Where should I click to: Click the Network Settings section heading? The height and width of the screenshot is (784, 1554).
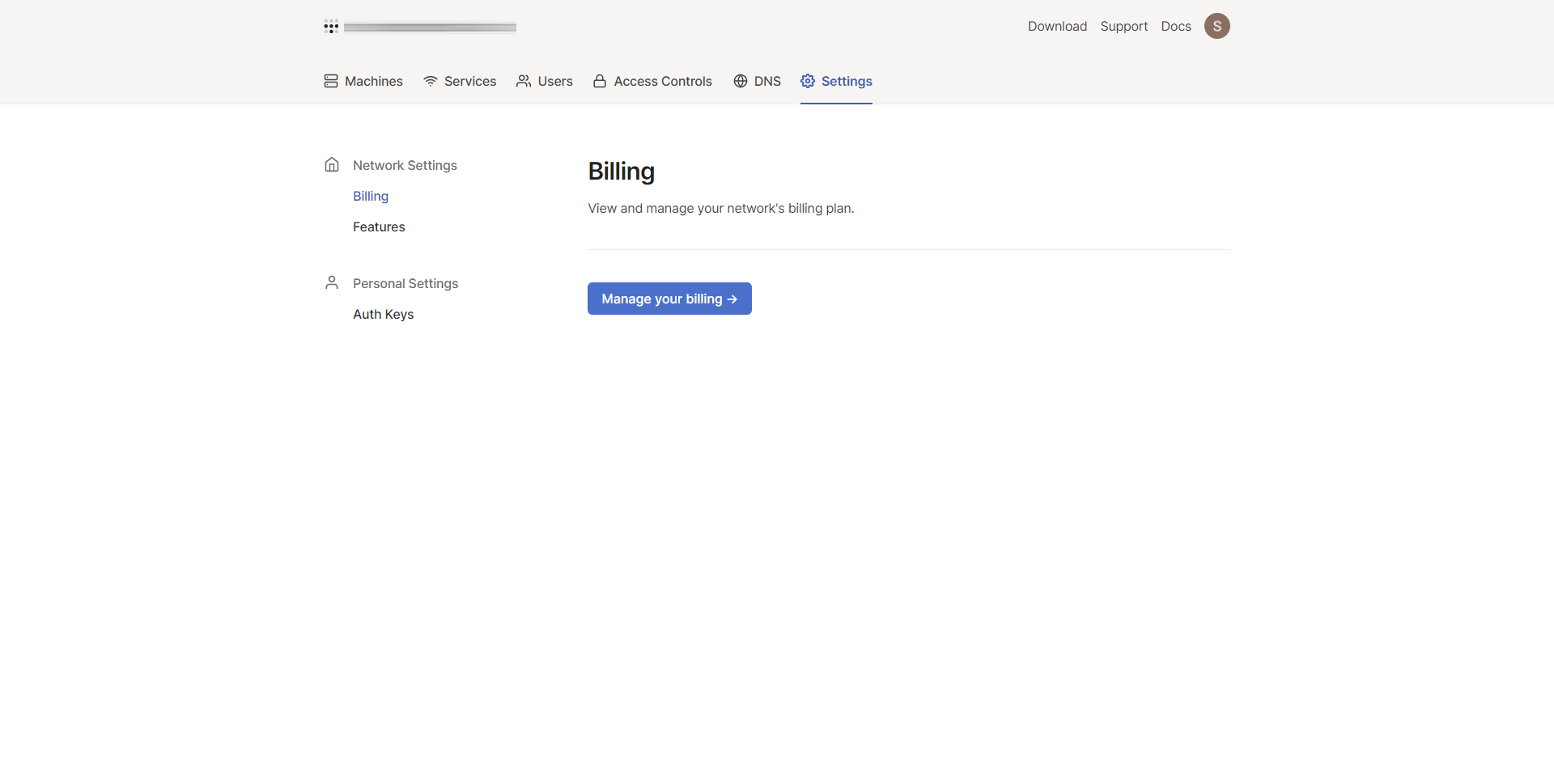405,165
